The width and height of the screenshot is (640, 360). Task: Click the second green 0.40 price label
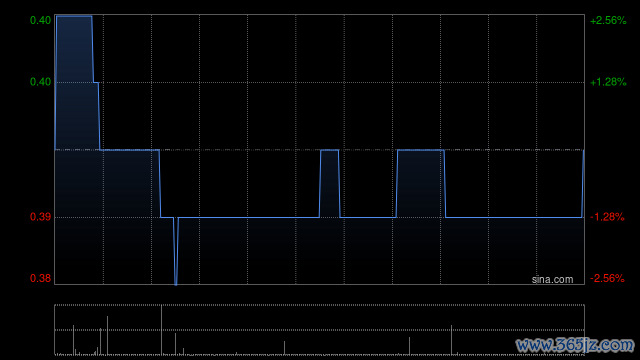click(40, 82)
